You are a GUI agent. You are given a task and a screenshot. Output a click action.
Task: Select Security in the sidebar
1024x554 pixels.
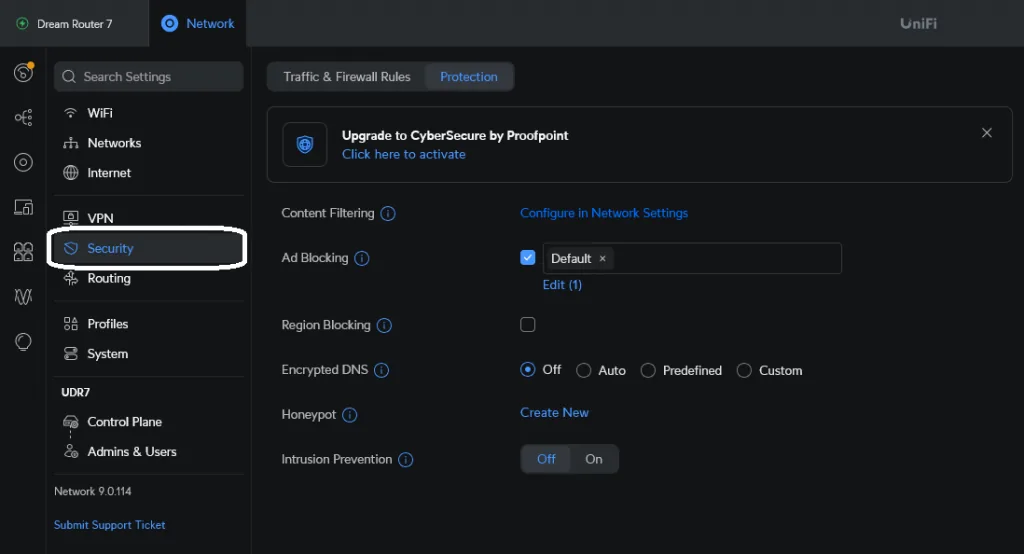(148, 248)
